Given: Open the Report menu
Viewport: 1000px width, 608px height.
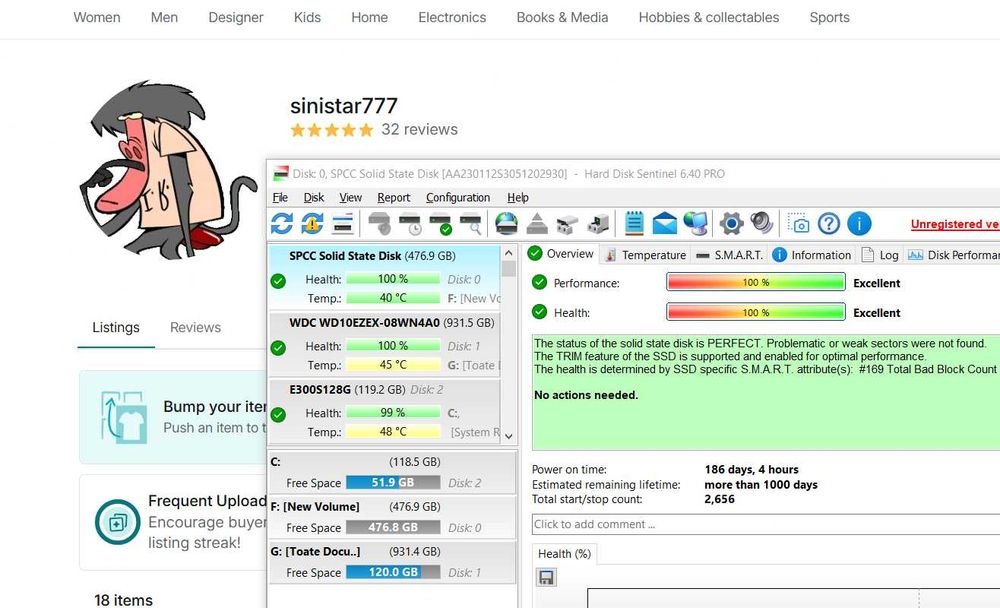Looking at the screenshot, I should pyautogui.click(x=393, y=198).
